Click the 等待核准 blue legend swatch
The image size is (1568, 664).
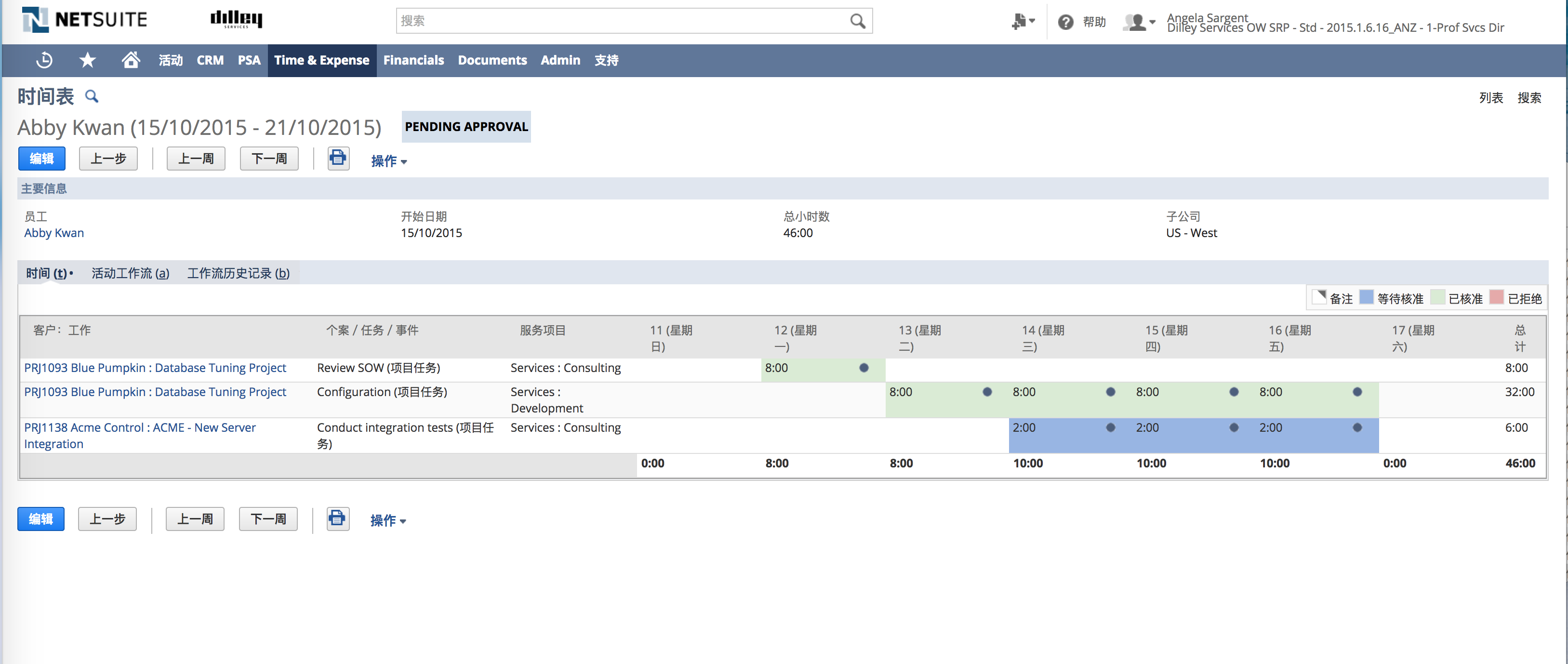click(1366, 298)
